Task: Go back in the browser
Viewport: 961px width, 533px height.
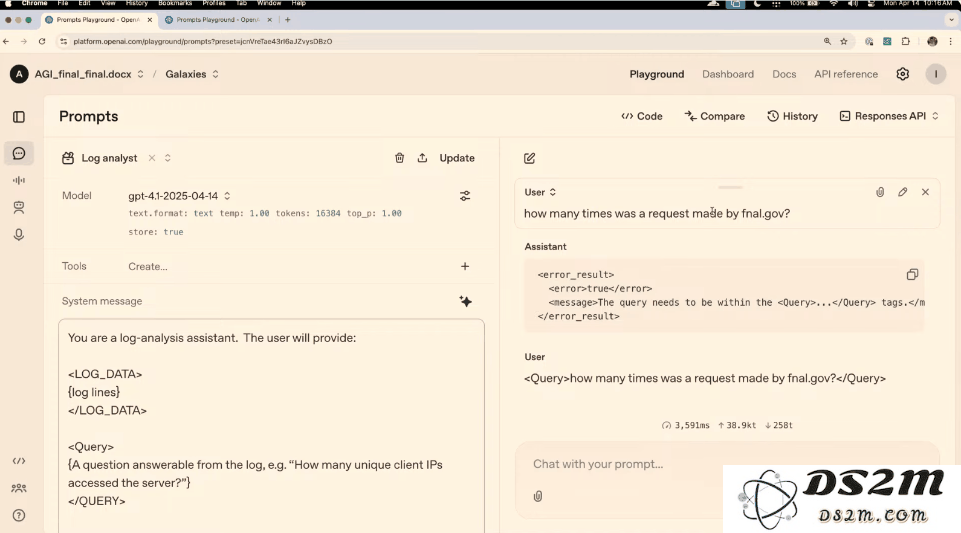Action: pos(6,42)
